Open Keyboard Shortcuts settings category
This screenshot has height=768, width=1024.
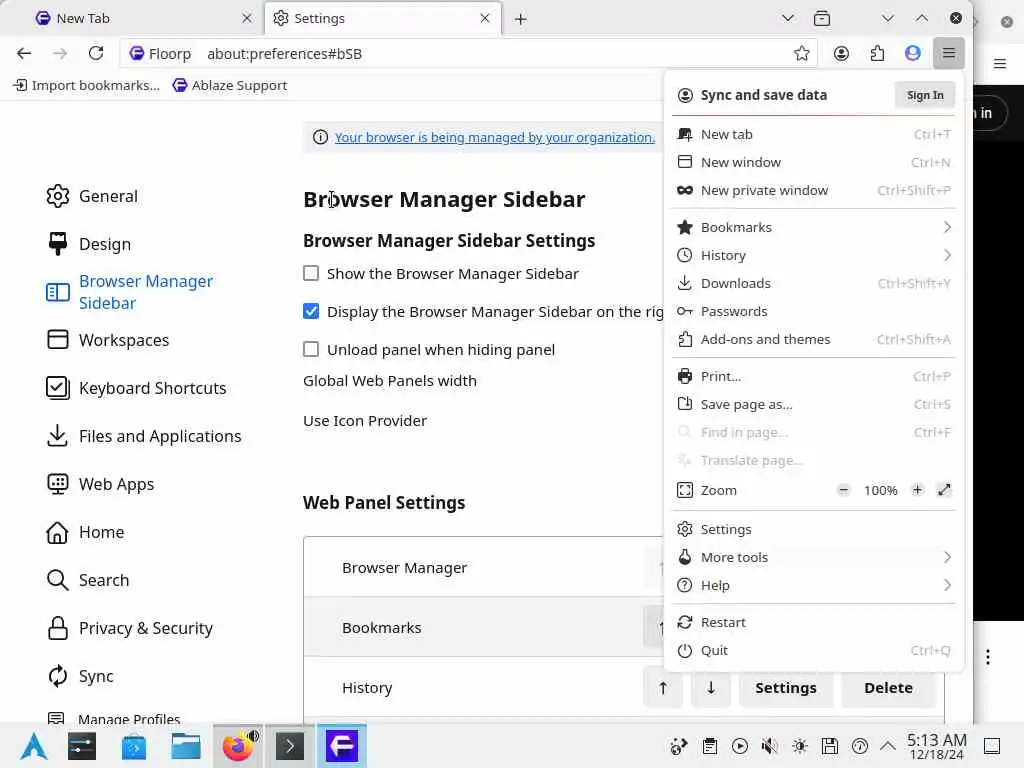coord(136,388)
